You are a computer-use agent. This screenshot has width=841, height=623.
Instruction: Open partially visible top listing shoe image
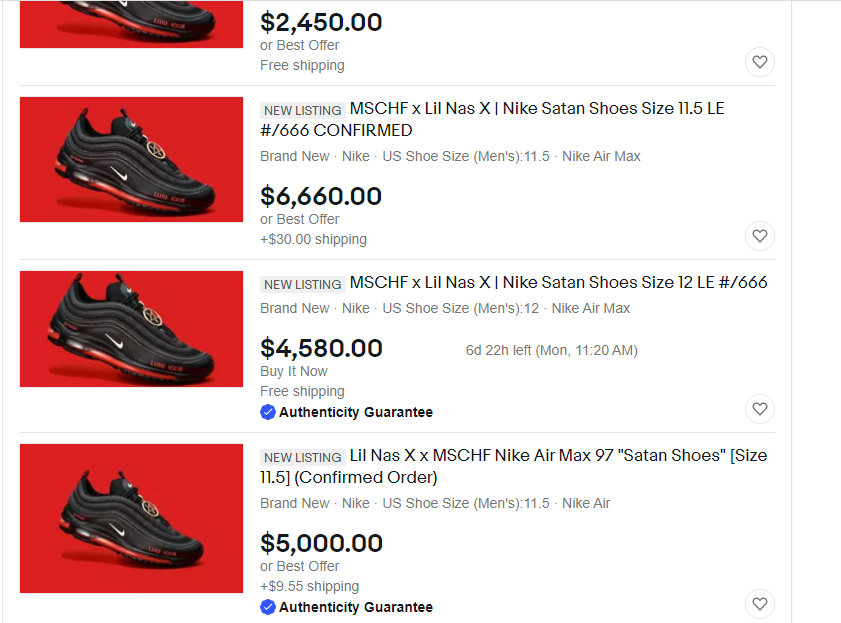coord(131,24)
